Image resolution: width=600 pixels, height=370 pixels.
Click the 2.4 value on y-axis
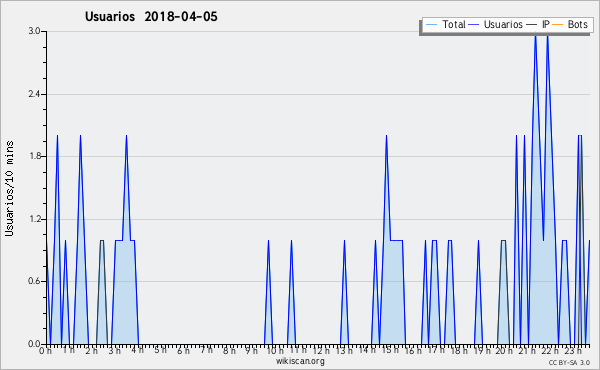pyautogui.click(x=34, y=94)
